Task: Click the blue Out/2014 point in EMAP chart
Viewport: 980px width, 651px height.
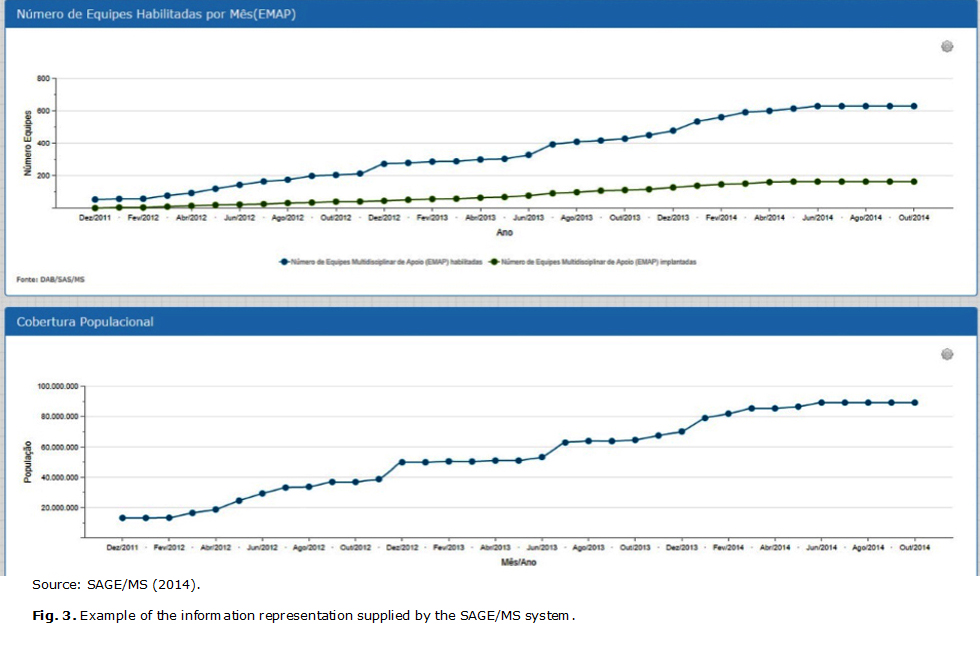Action: [913, 106]
